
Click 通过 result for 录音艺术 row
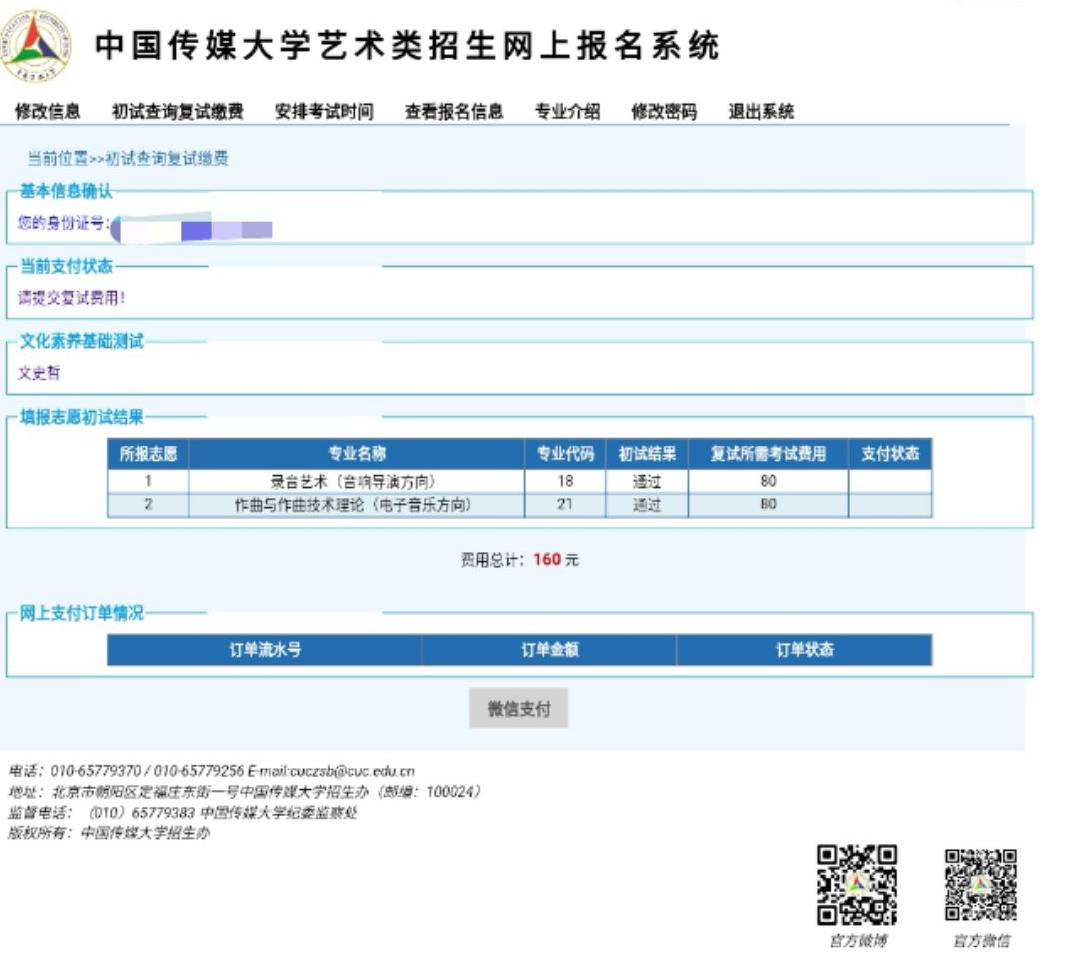tap(647, 482)
